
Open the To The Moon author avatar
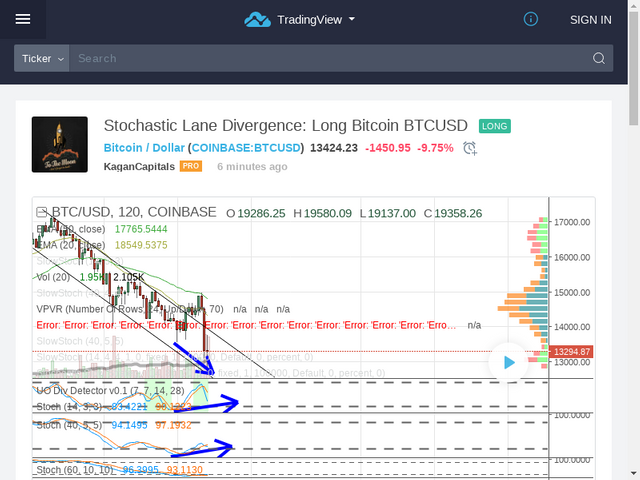click(60, 144)
